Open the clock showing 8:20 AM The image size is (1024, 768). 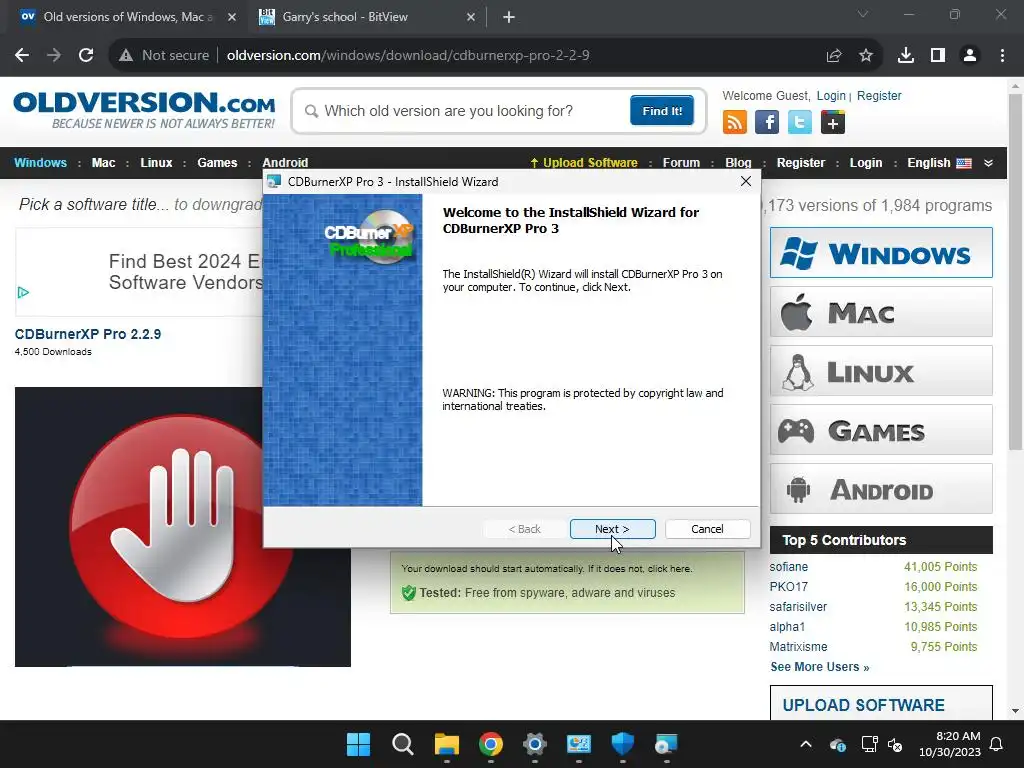point(950,744)
